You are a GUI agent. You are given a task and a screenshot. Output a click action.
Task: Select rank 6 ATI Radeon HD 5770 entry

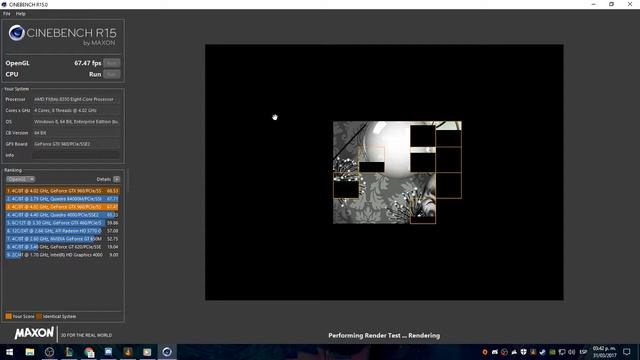[x=62, y=231]
